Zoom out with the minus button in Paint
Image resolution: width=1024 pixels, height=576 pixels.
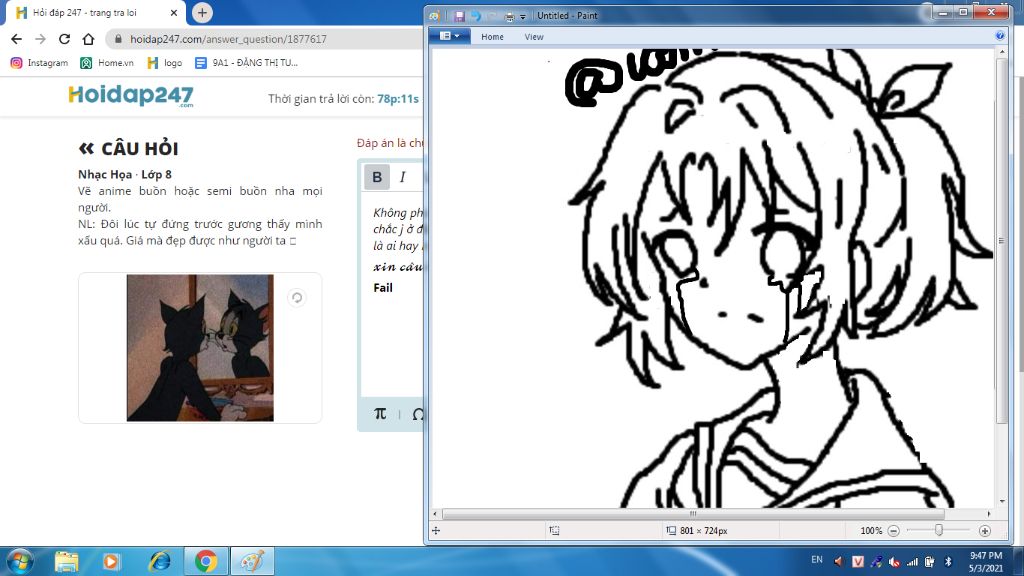click(x=893, y=531)
